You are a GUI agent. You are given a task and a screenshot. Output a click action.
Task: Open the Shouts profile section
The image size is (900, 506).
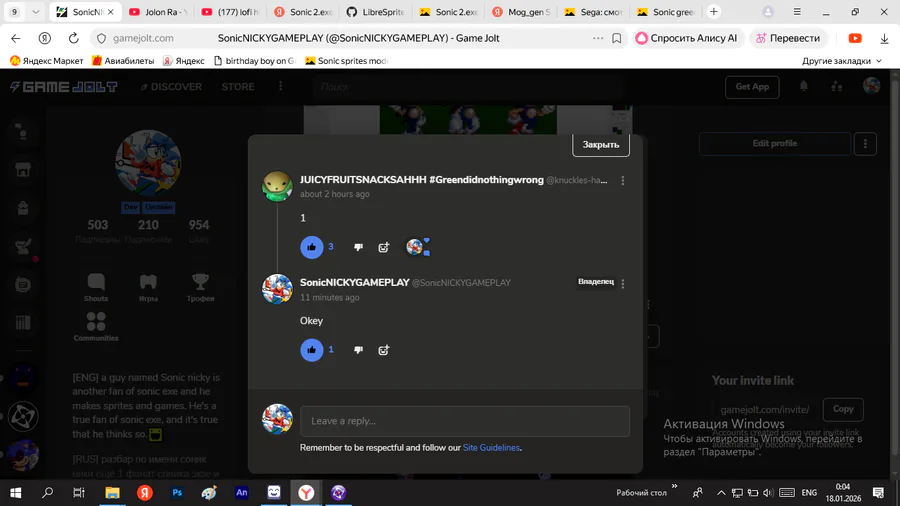[x=96, y=287]
